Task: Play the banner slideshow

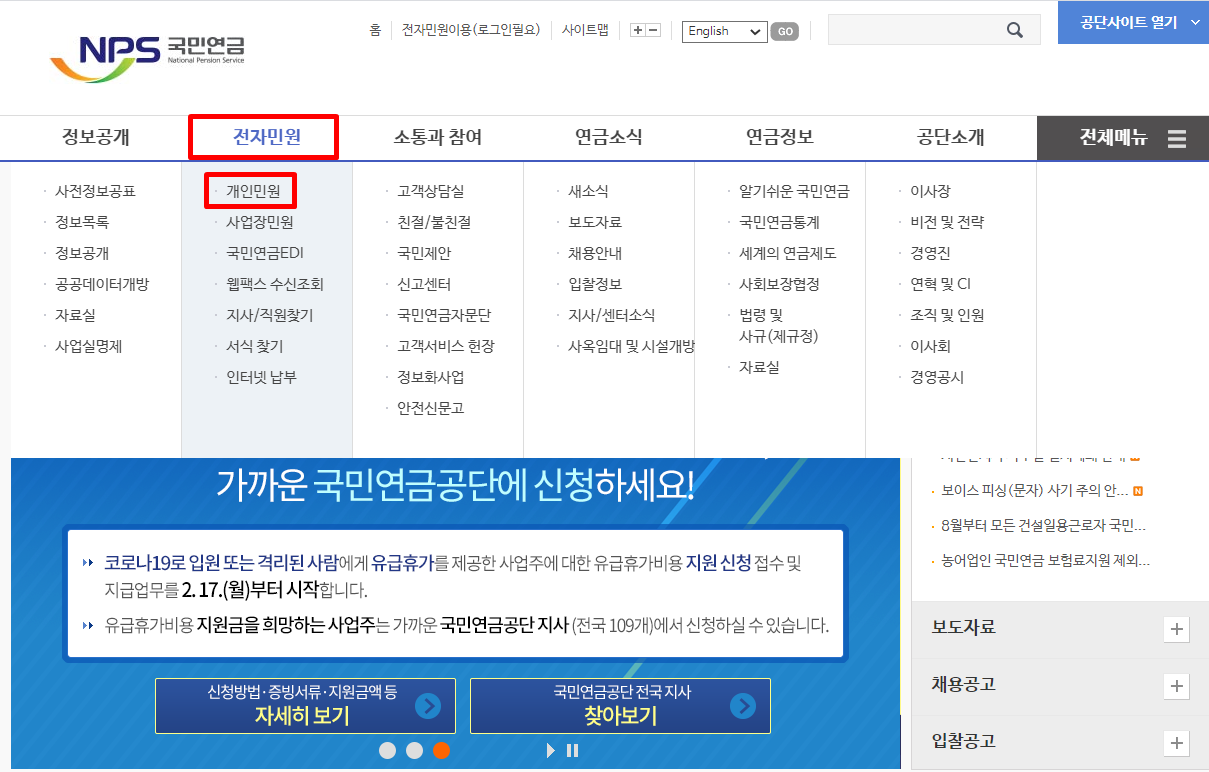Action: (x=551, y=750)
